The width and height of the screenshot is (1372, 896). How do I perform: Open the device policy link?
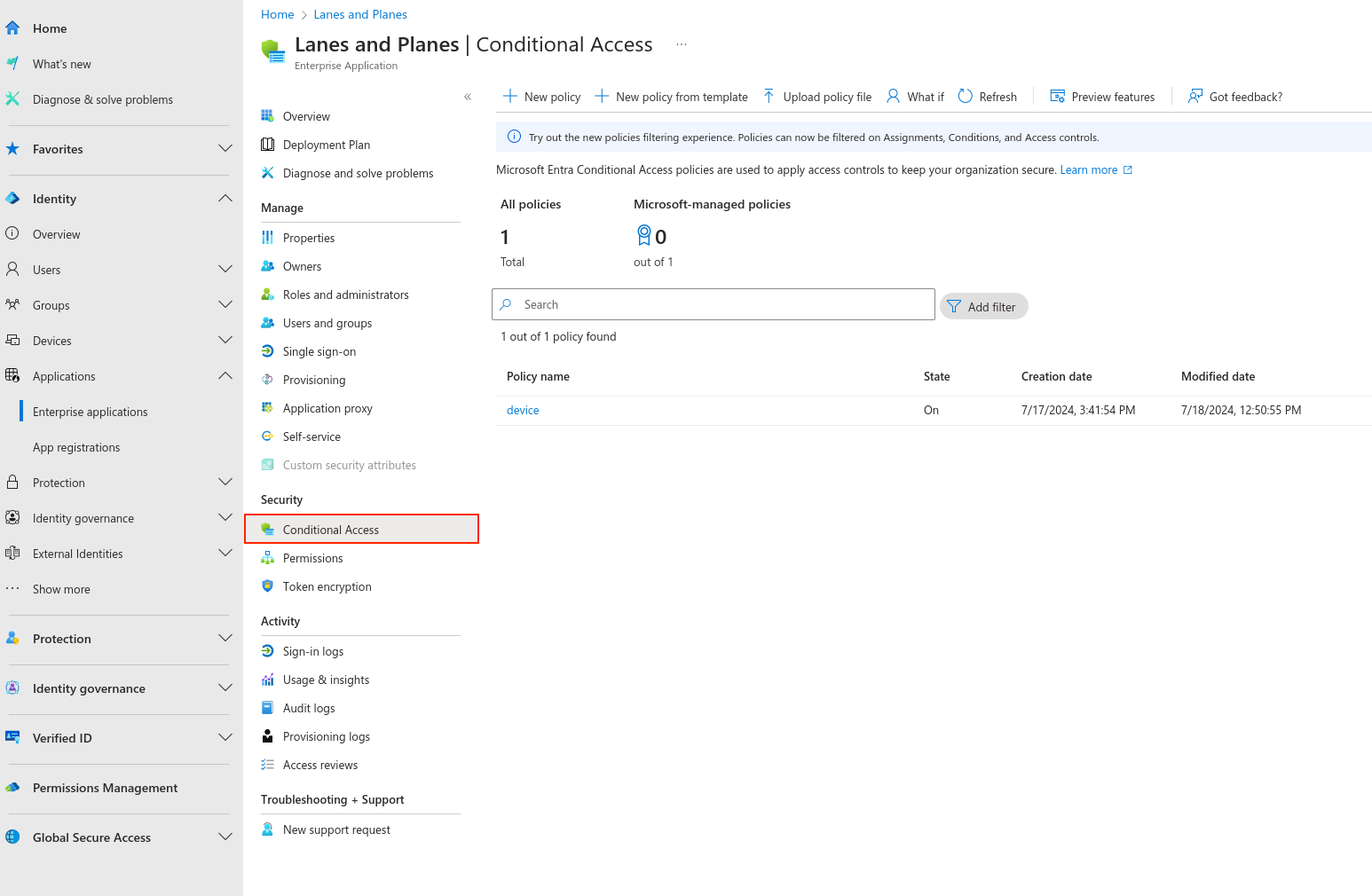(523, 410)
